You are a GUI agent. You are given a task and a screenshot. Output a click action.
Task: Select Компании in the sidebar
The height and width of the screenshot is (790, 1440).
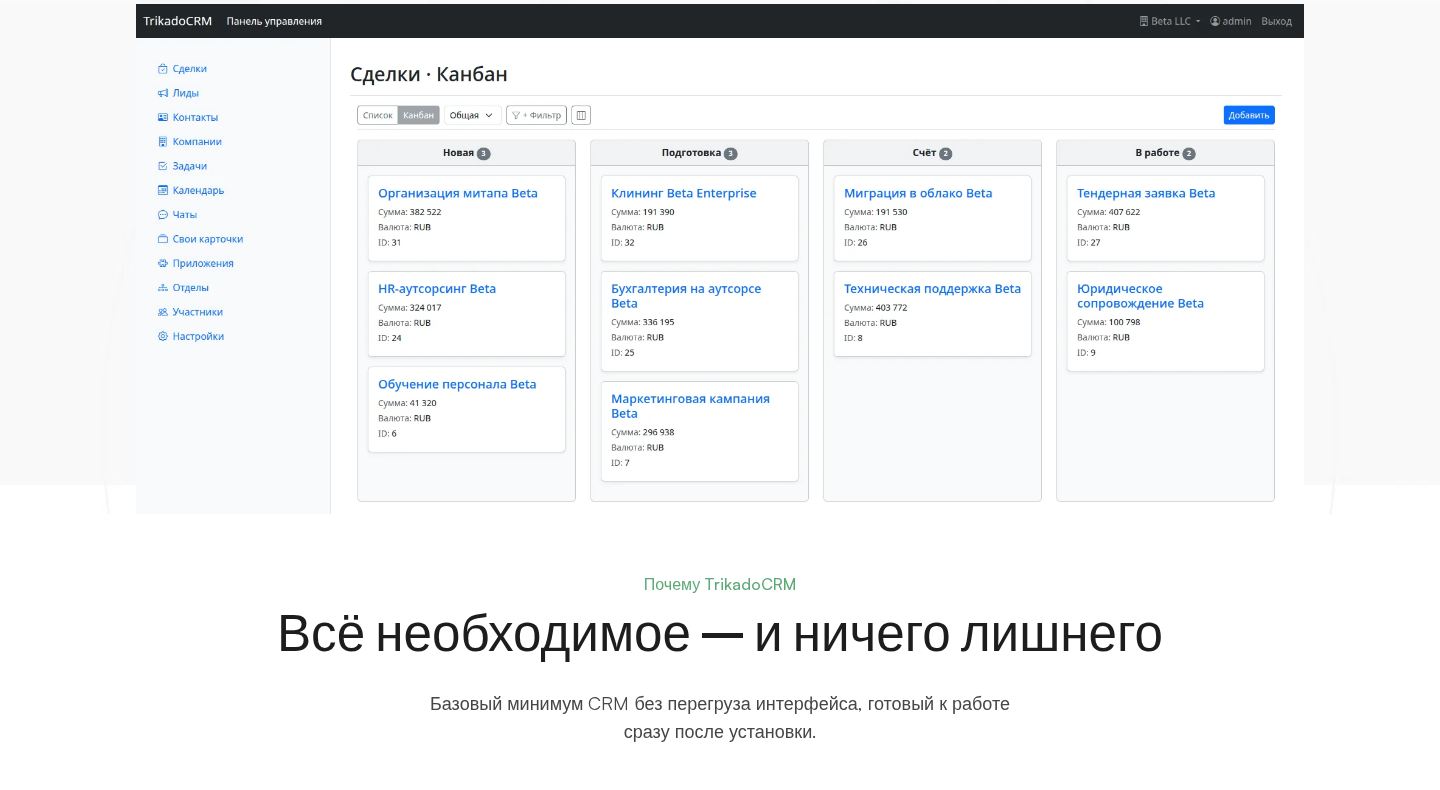pos(197,142)
